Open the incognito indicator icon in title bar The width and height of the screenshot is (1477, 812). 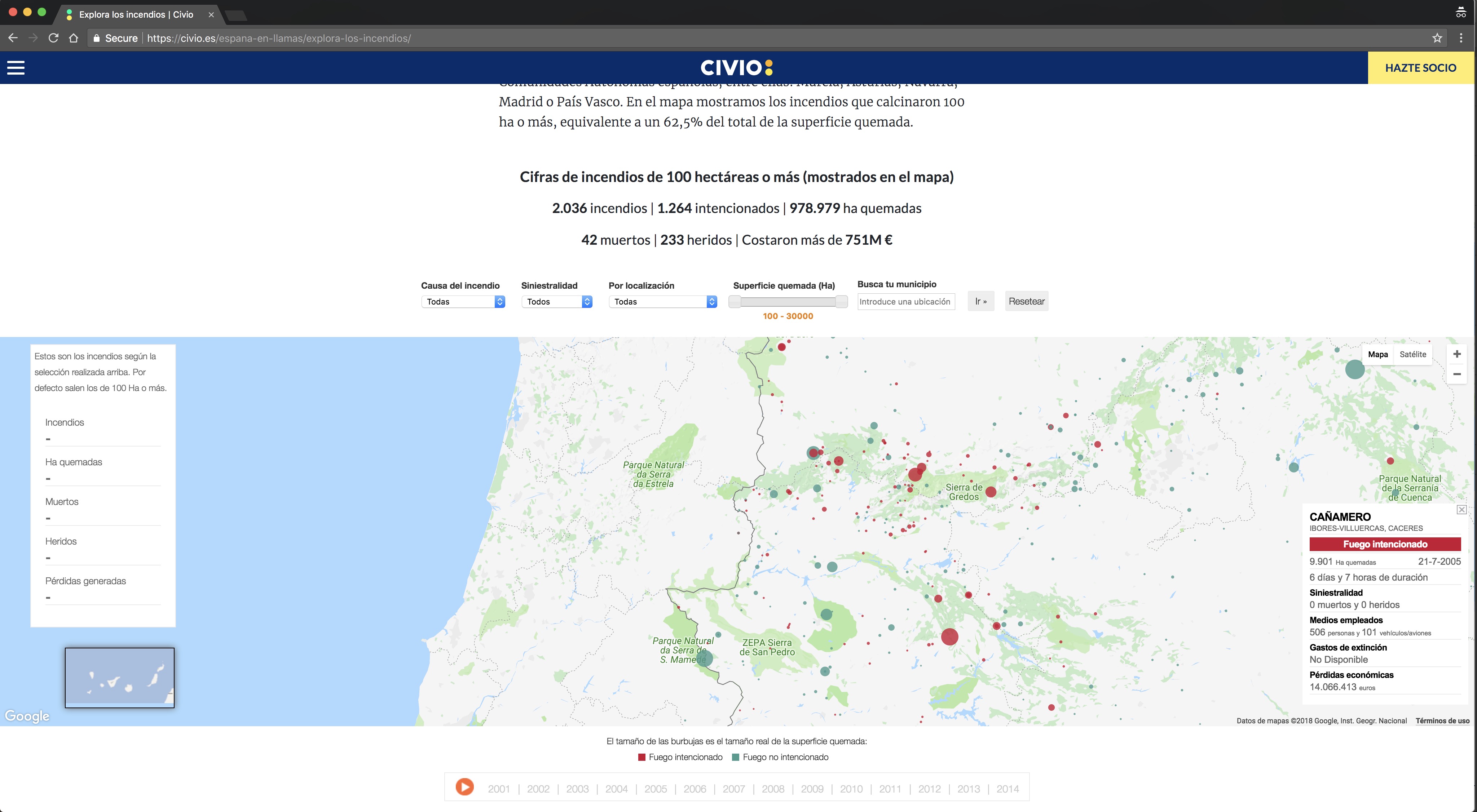pos(1460,13)
